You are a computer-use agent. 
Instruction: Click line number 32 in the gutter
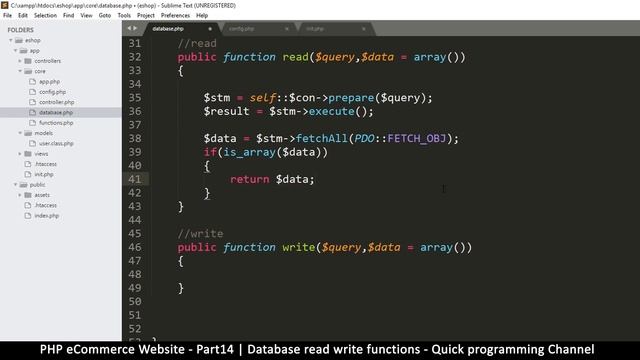(x=135, y=57)
